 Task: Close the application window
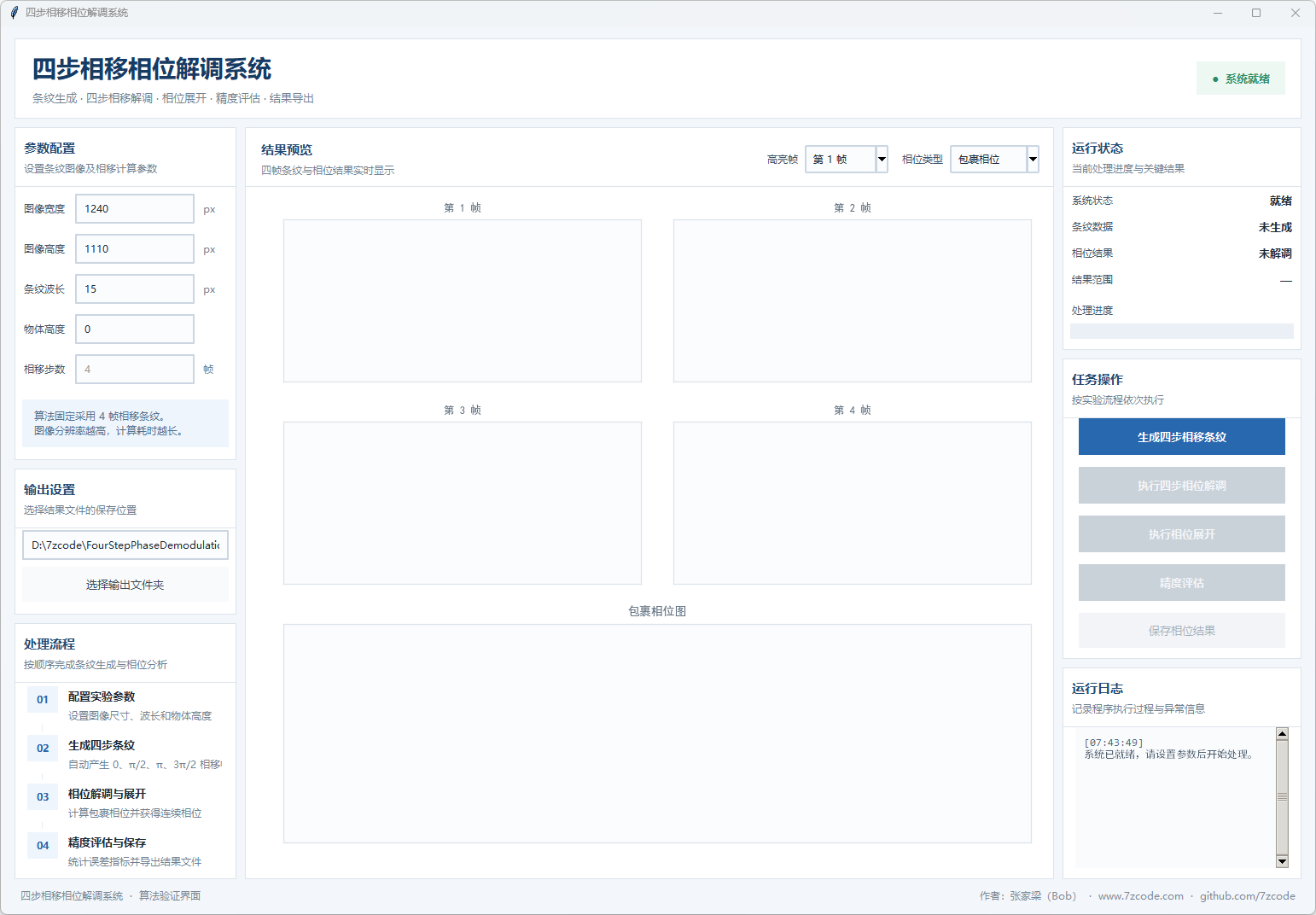[x=1296, y=13]
